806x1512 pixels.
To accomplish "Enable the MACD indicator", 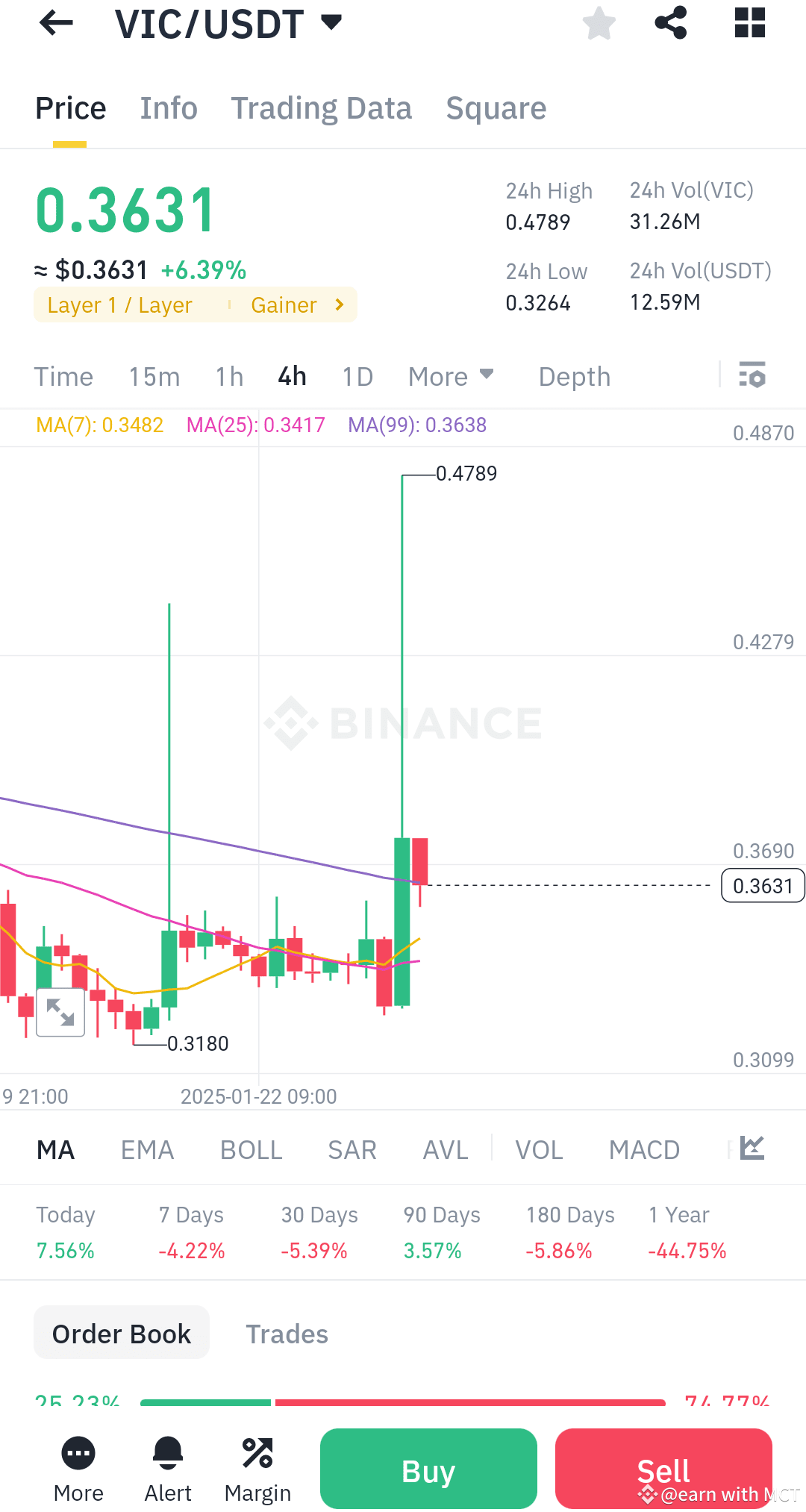I will point(644,1149).
